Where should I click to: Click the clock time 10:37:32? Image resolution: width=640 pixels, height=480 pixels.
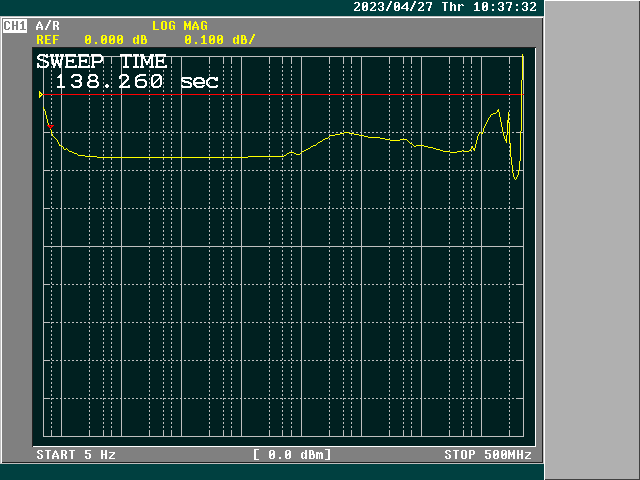tap(504, 7)
